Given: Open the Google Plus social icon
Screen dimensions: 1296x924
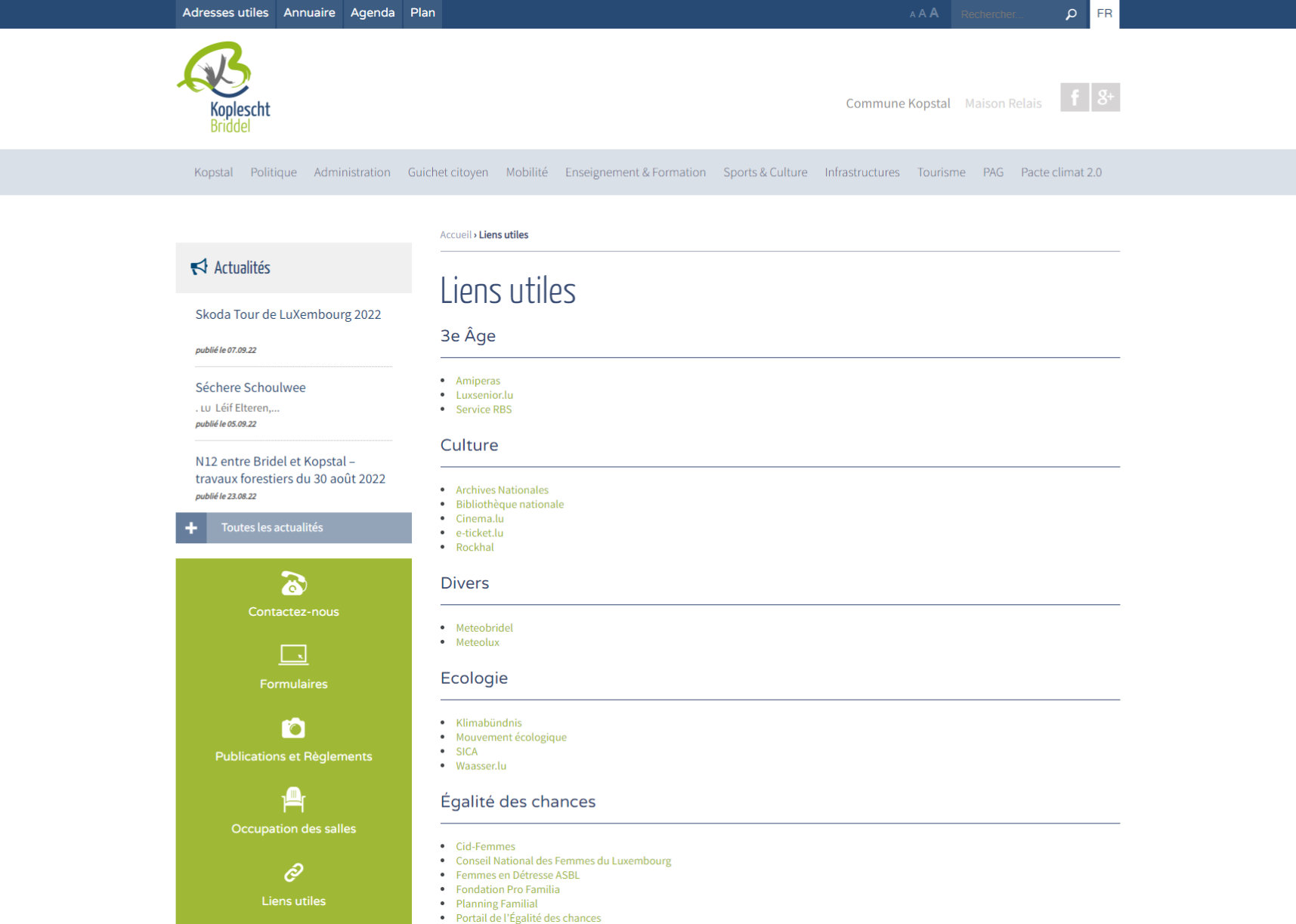Looking at the screenshot, I should click(1105, 97).
